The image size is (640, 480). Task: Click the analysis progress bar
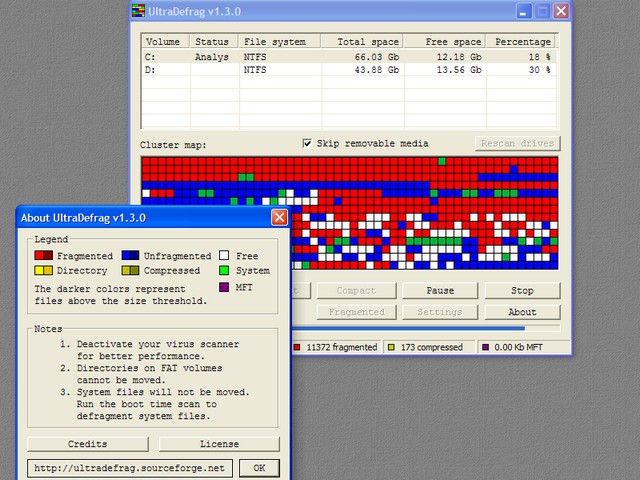tap(426, 328)
